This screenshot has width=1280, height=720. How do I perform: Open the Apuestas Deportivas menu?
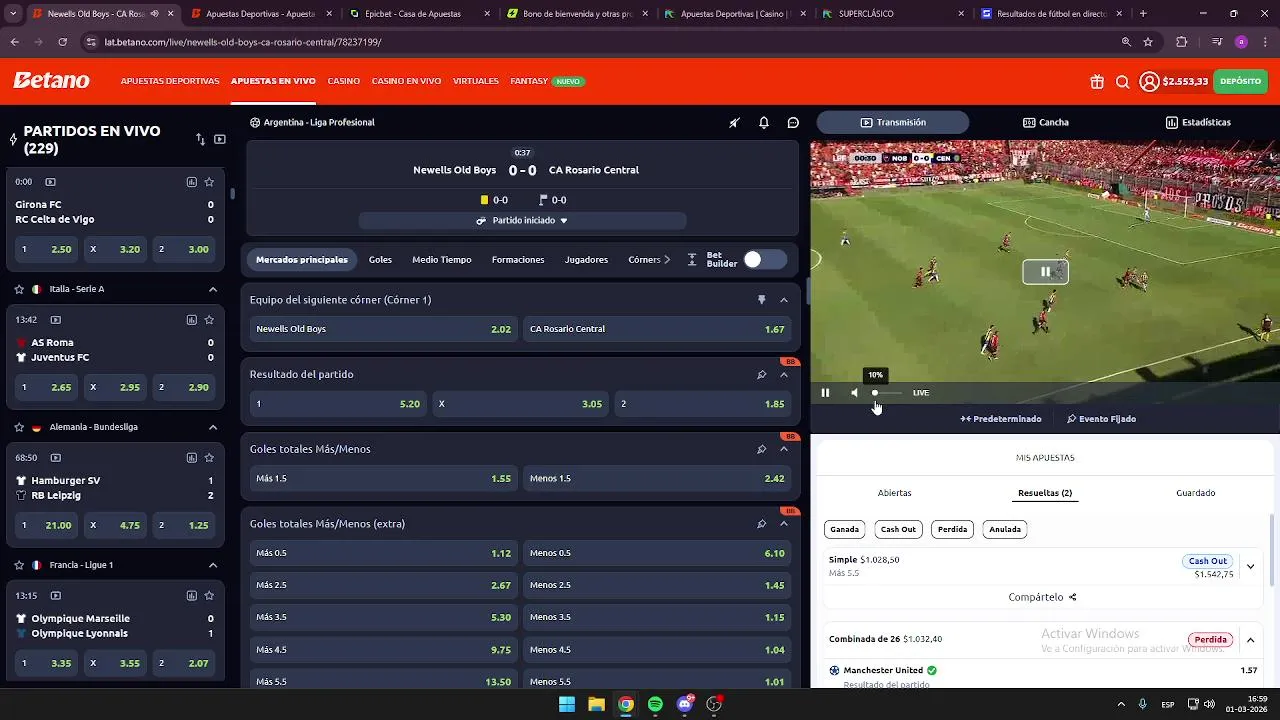point(170,81)
